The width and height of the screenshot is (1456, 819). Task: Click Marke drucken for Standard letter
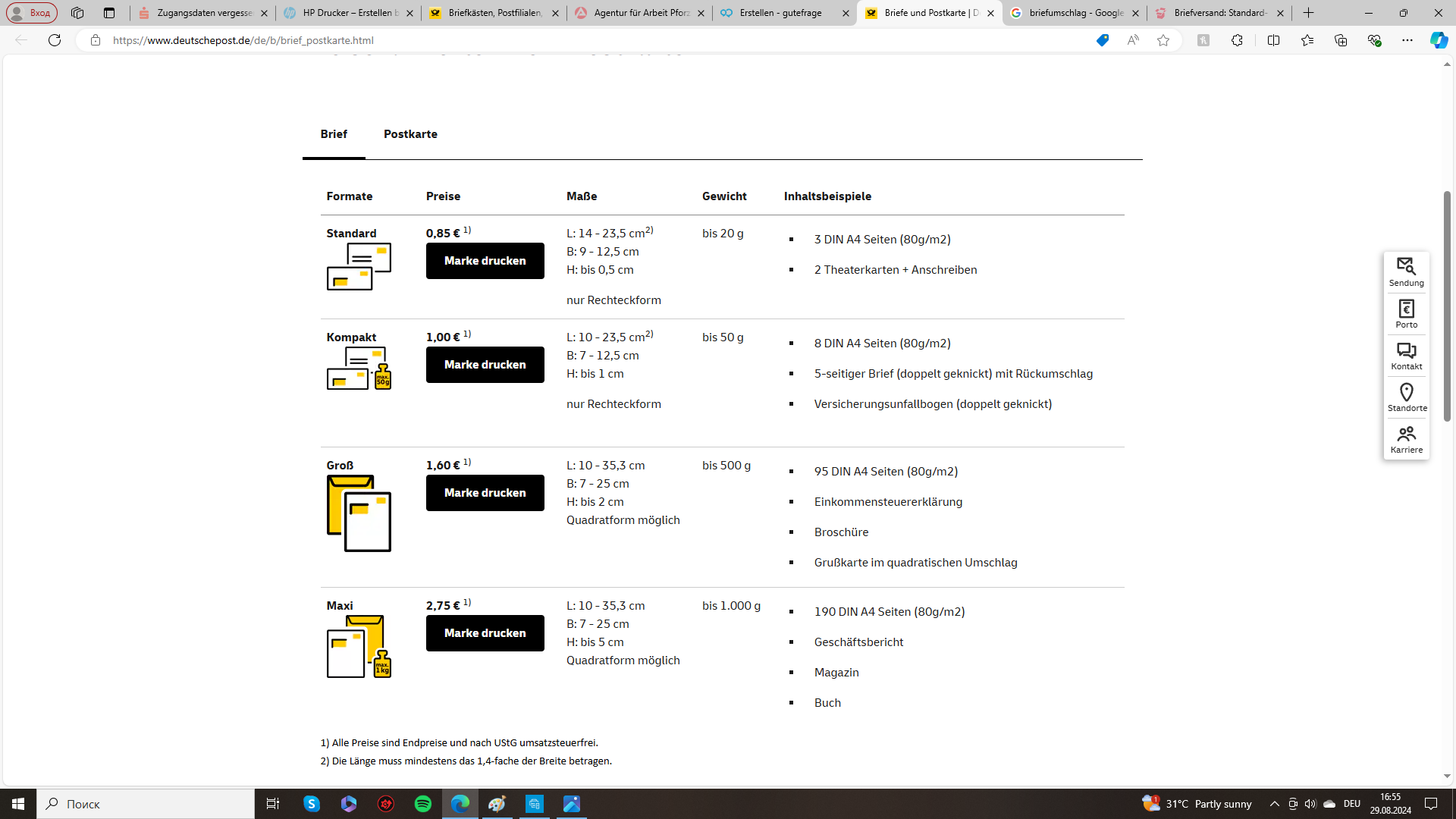tap(485, 261)
